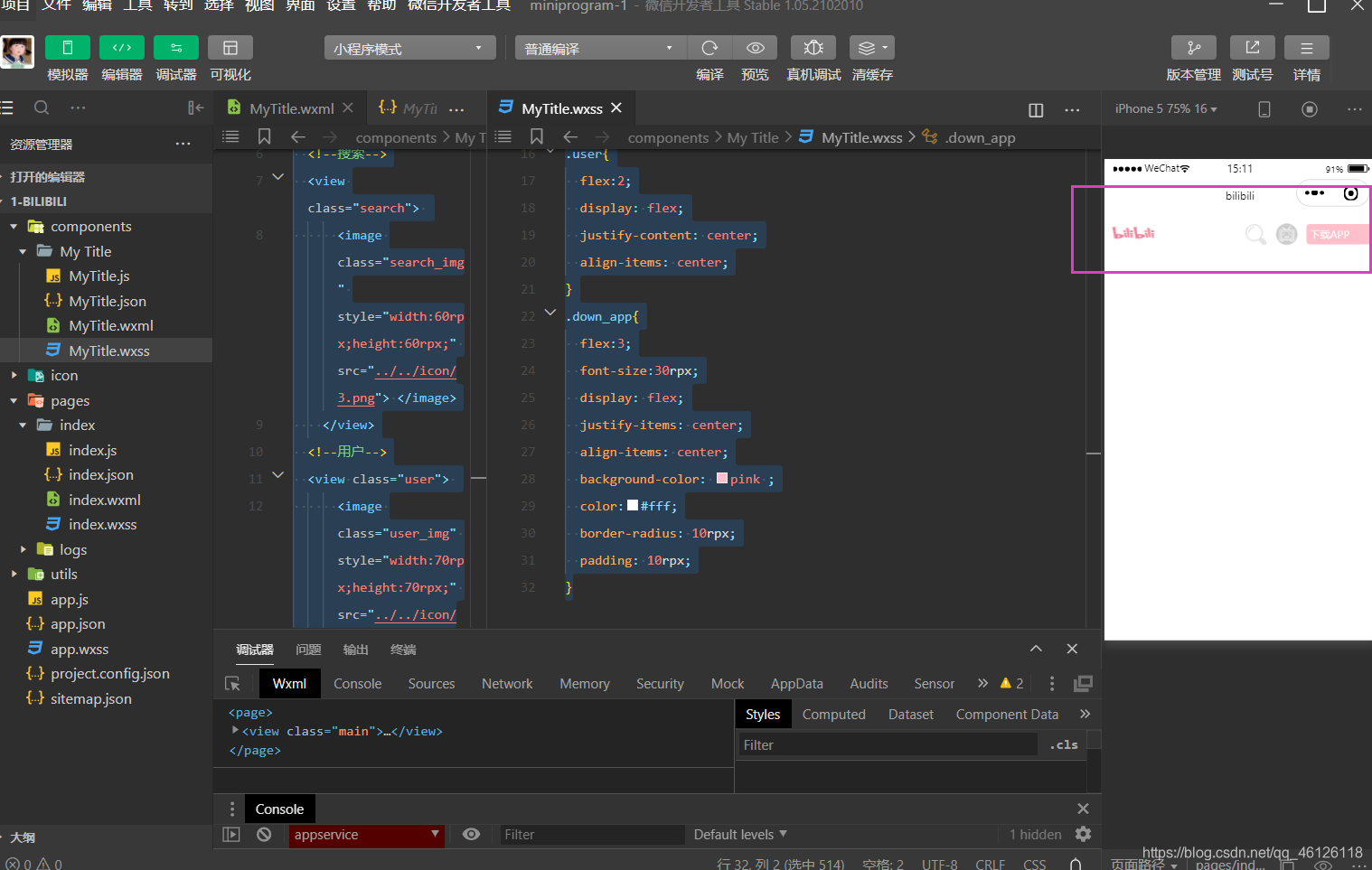The image size is (1372, 870).
Task: Open app.wxss file
Action: click(79, 649)
